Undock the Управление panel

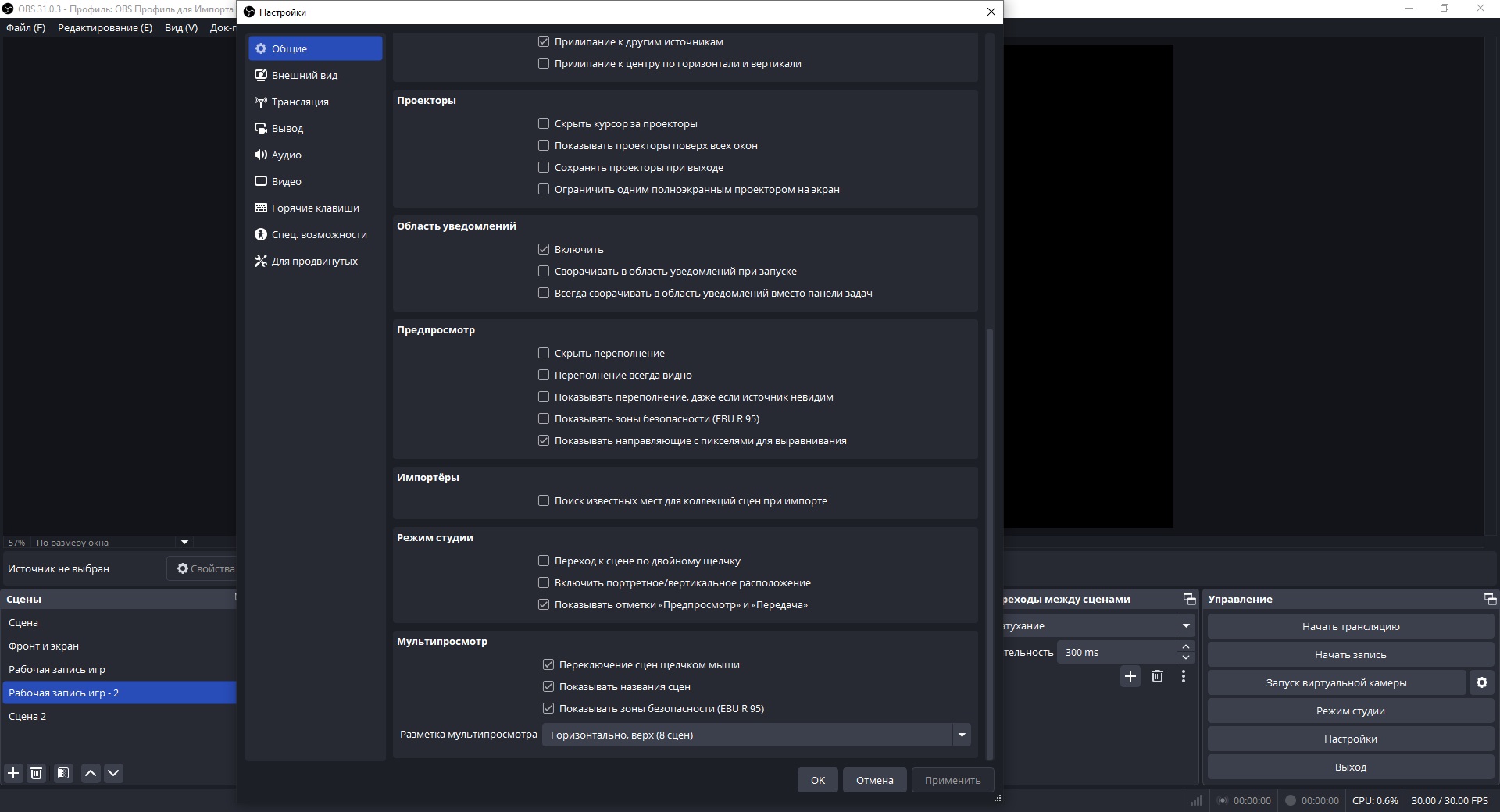point(1490,599)
